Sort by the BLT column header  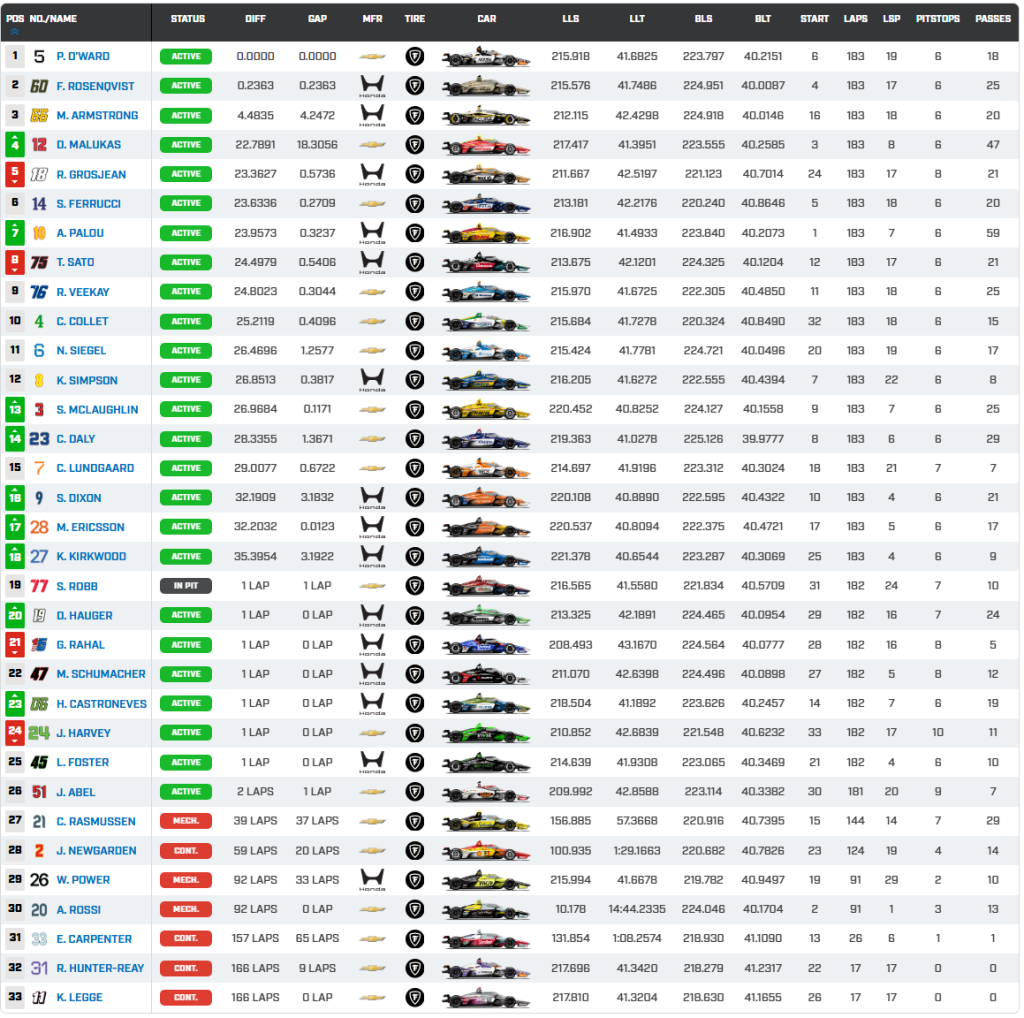coord(763,19)
